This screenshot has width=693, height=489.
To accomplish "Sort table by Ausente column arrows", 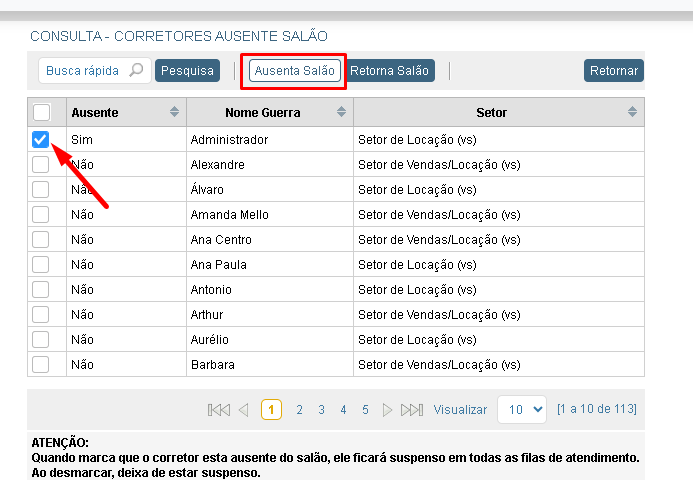I will pyautogui.click(x=175, y=112).
